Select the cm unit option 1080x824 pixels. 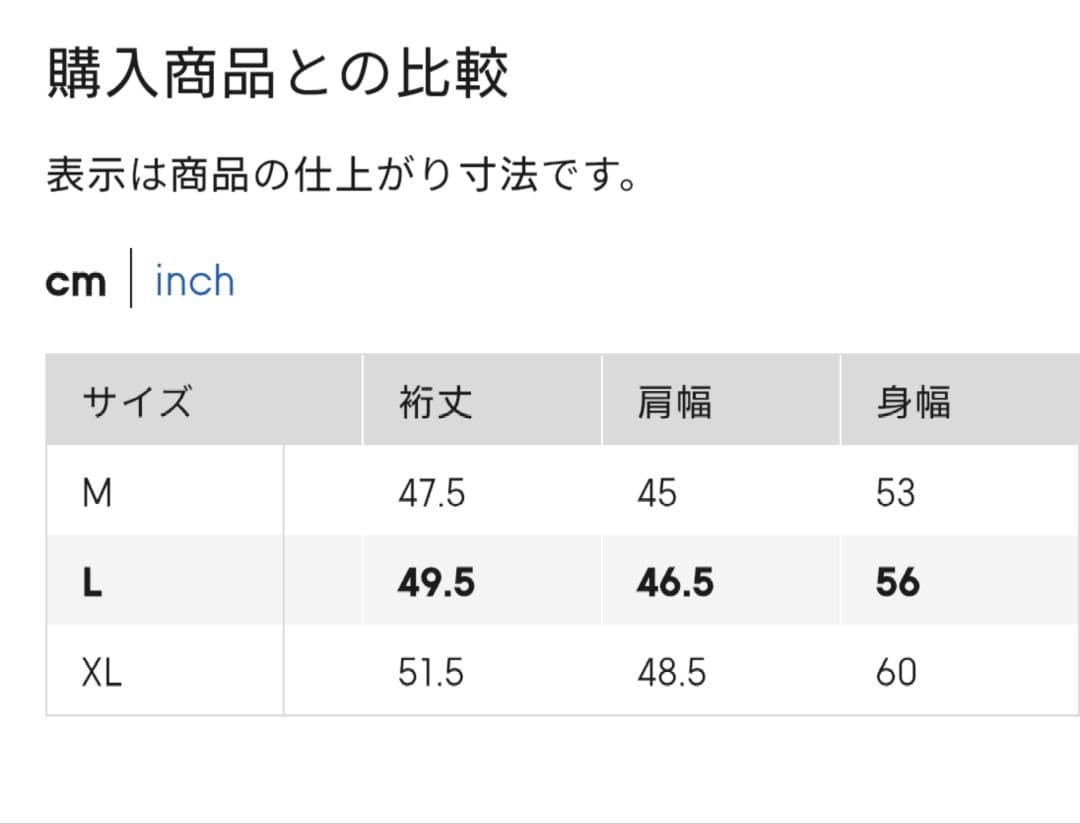click(75, 283)
